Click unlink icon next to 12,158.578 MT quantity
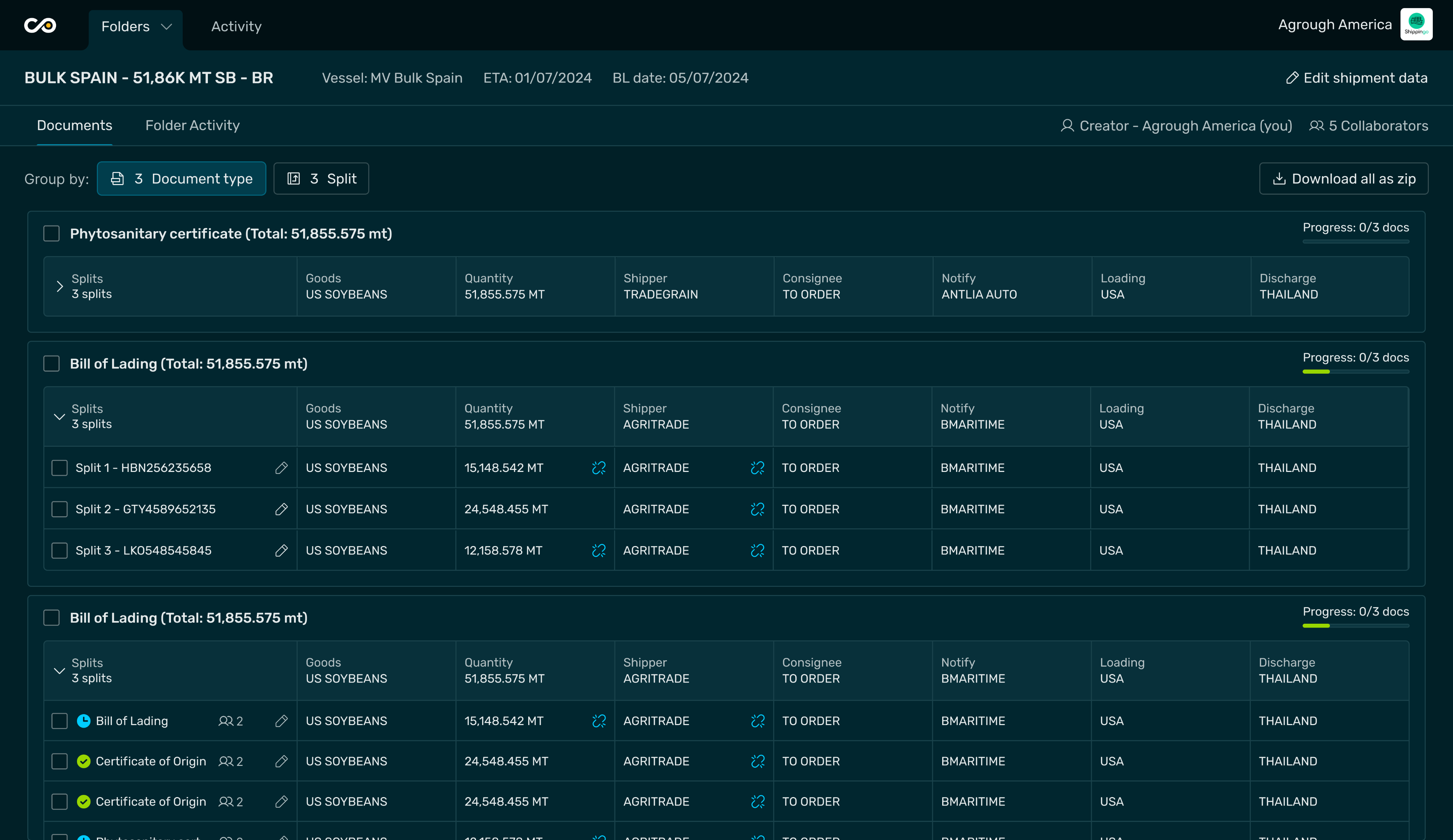The height and width of the screenshot is (840, 1453). pos(598,550)
